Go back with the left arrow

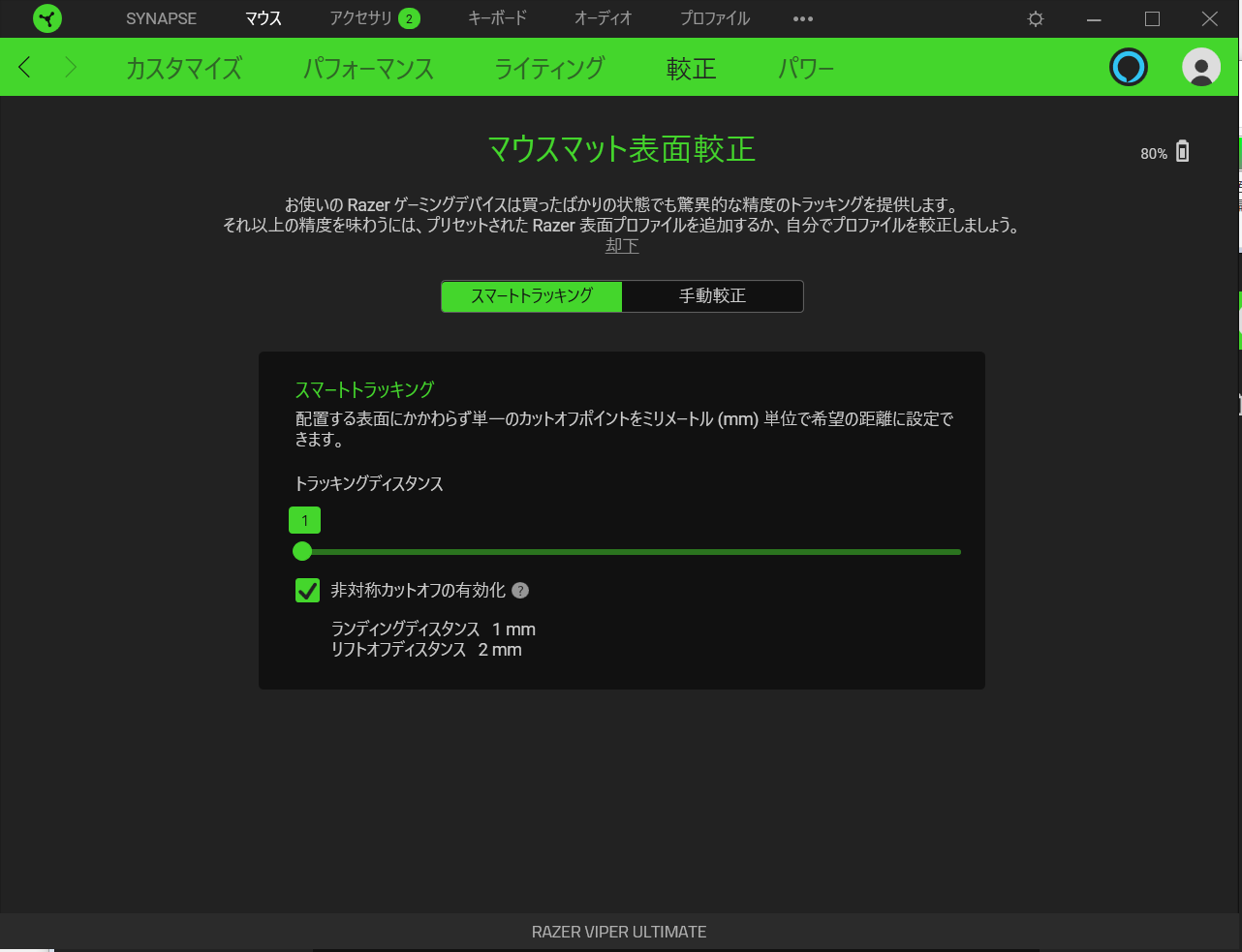click(x=25, y=67)
